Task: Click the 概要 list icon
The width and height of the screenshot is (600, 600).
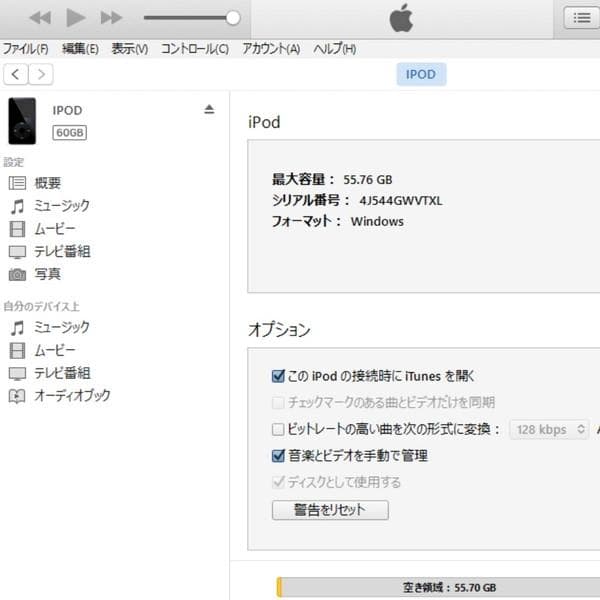Action: tap(17, 183)
